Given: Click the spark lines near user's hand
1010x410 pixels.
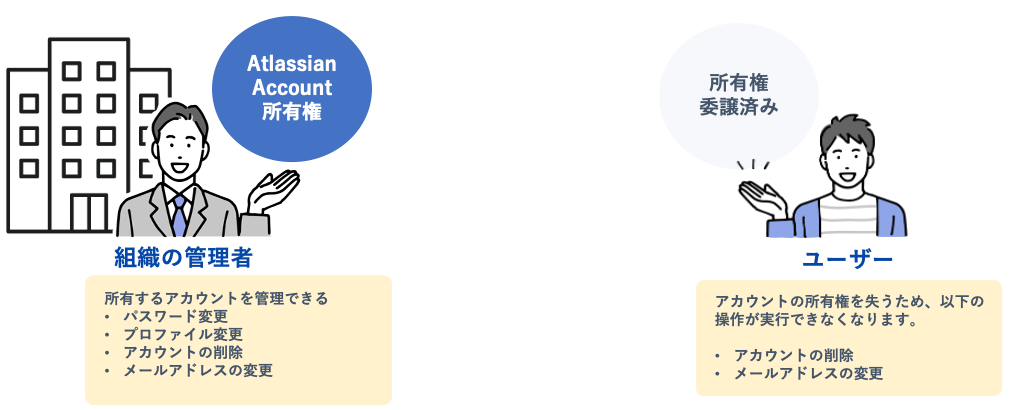Looking at the screenshot, I should [x=754, y=165].
